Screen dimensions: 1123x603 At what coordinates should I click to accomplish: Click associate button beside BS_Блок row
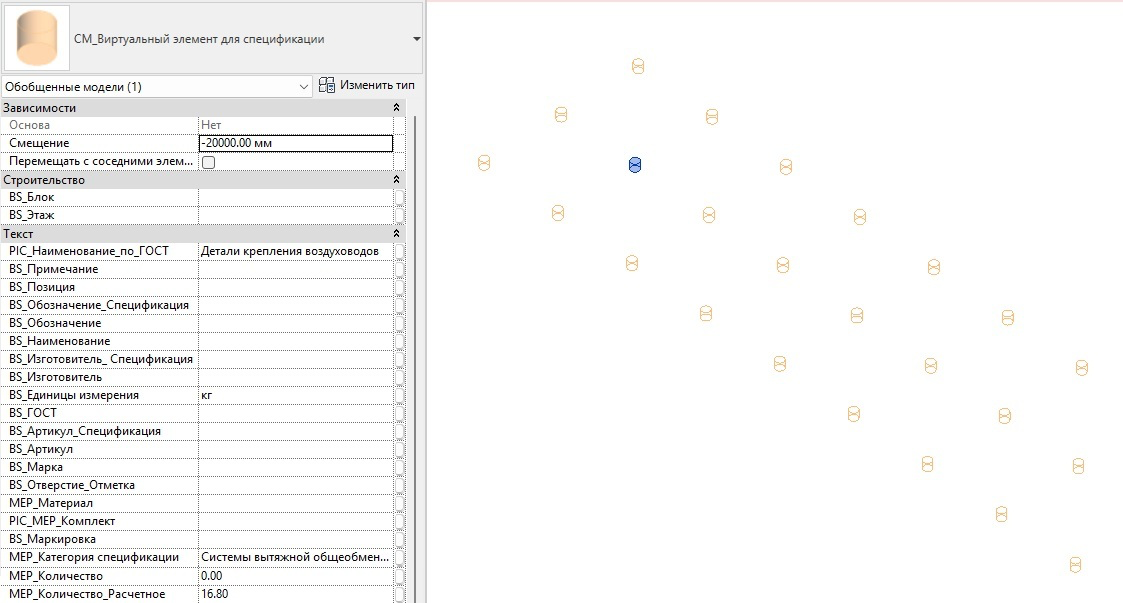coord(399,197)
